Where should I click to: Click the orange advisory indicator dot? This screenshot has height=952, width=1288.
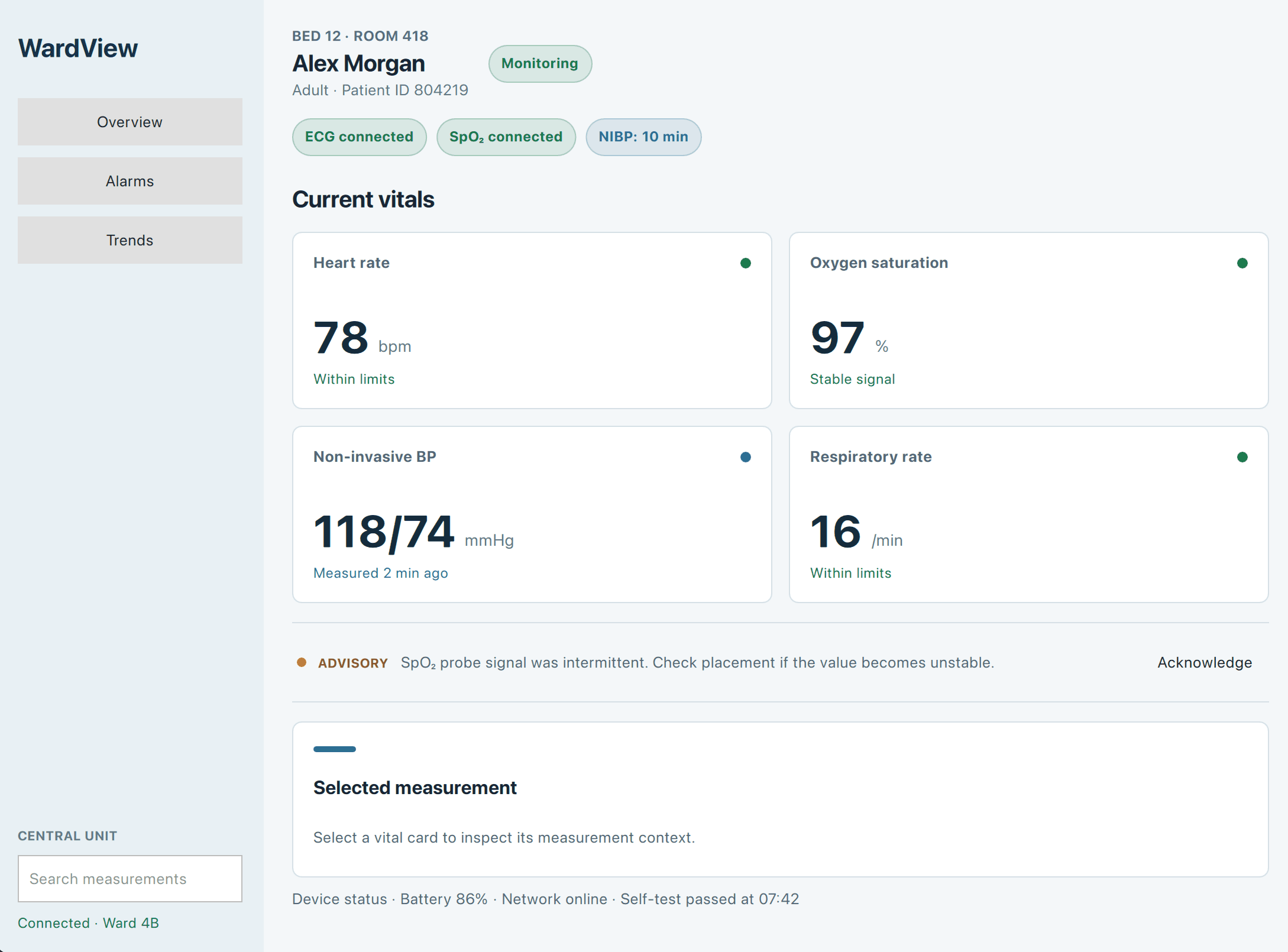coord(302,662)
